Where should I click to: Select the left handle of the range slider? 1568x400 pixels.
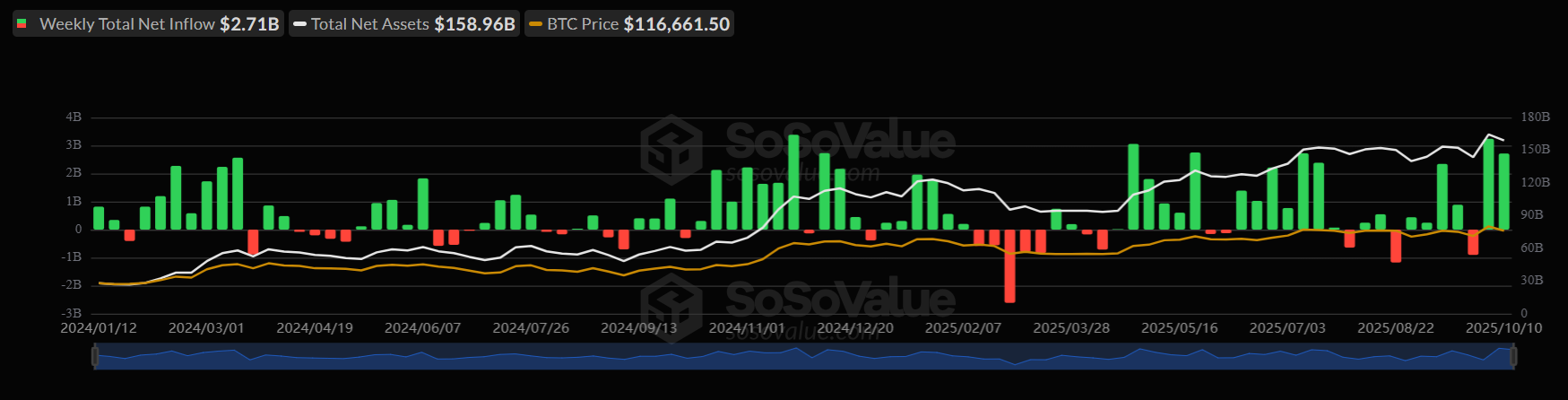(95, 356)
